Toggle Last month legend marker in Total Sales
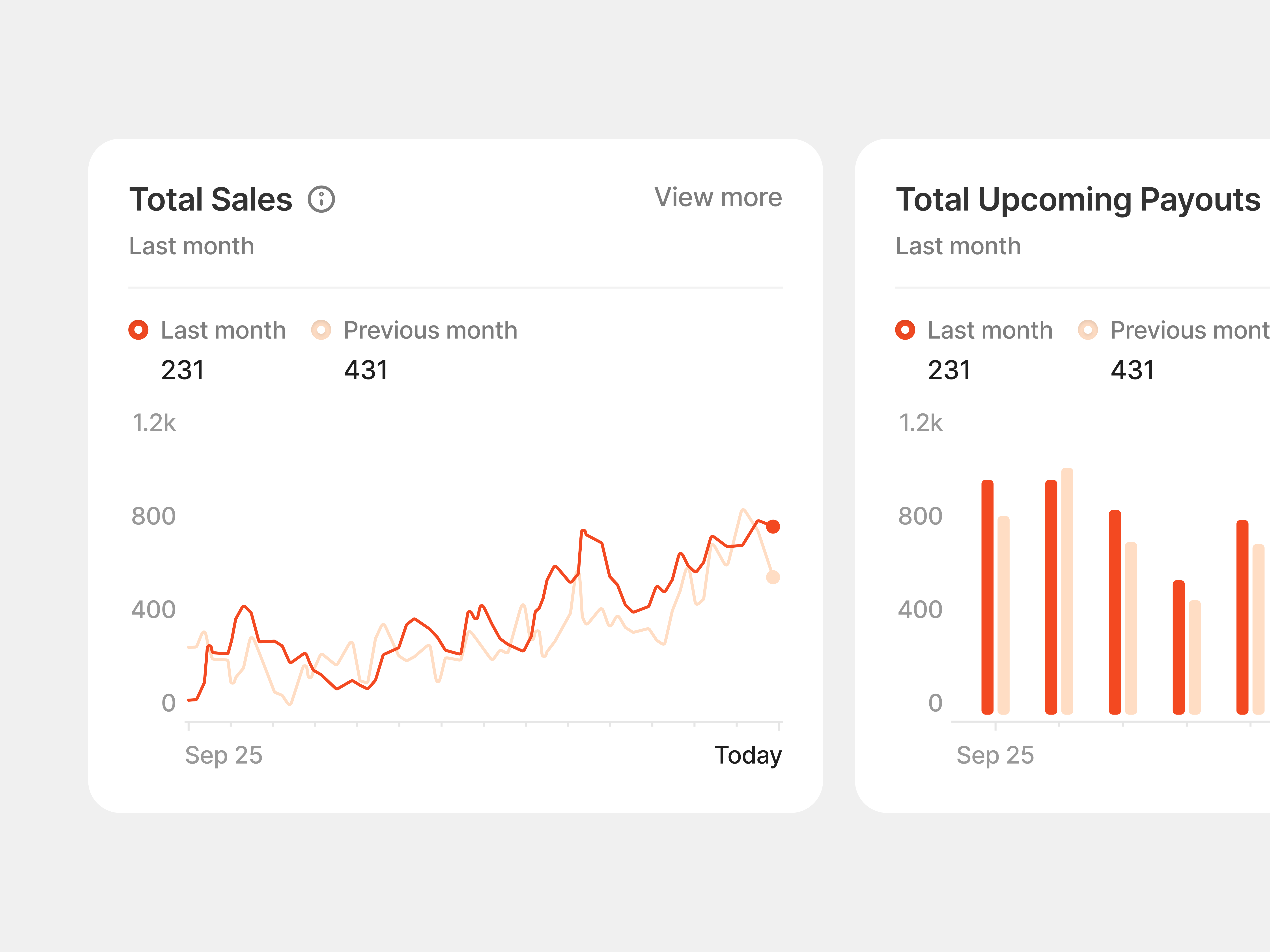The height and width of the screenshot is (952, 1270). click(138, 330)
